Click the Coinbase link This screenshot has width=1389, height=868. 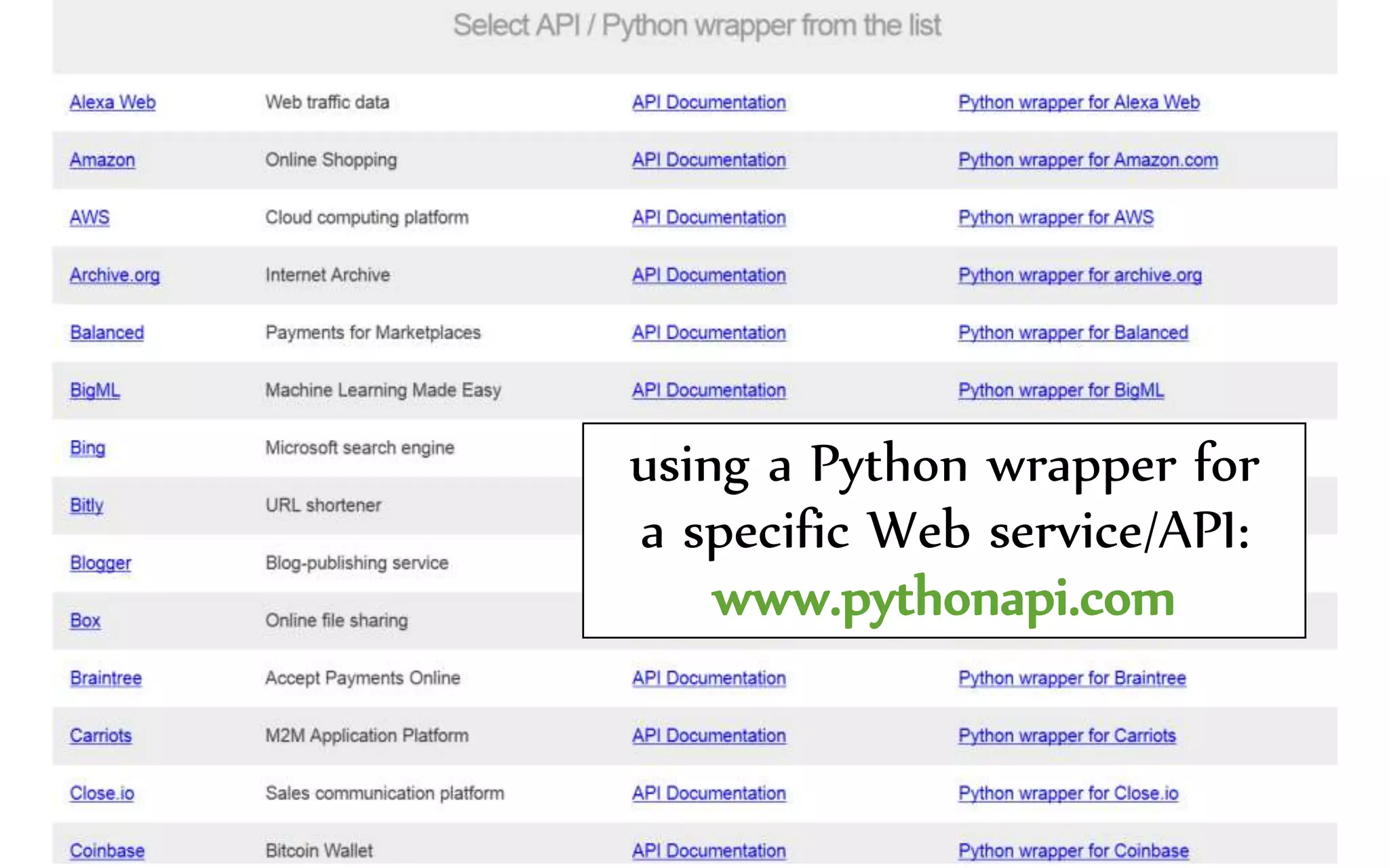tap(107, 850)
